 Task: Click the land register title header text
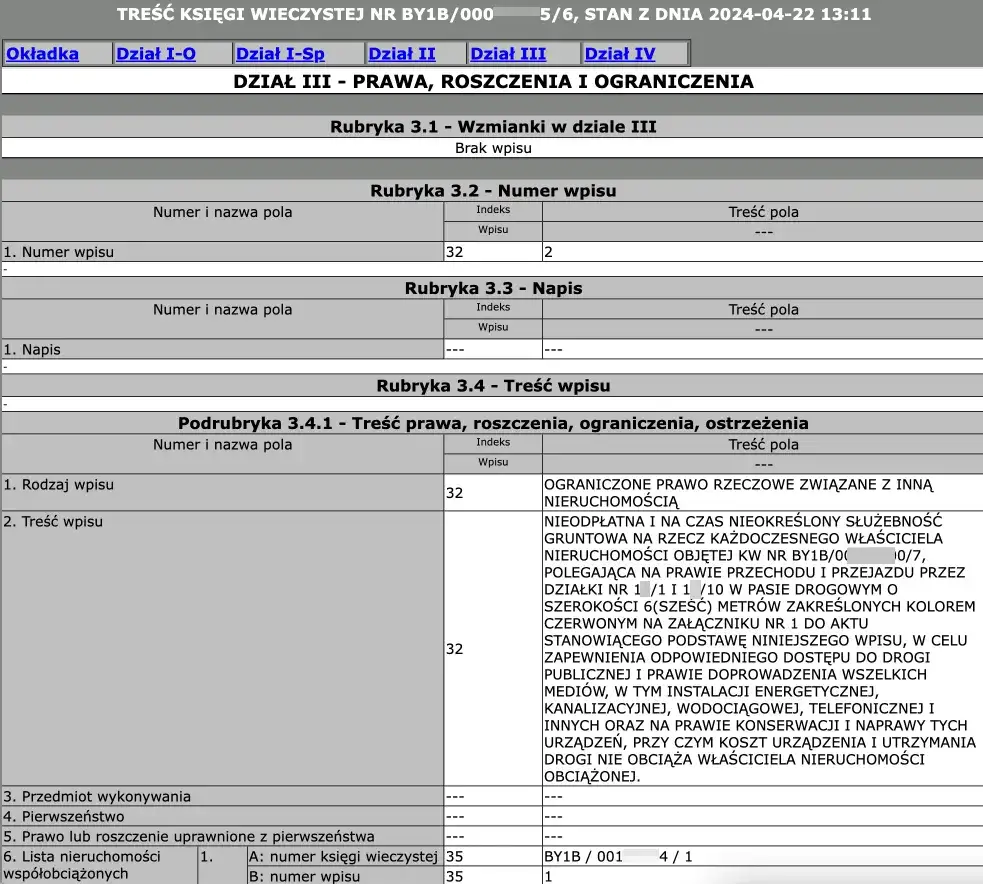pyautogui.click(x=493, y=15)
